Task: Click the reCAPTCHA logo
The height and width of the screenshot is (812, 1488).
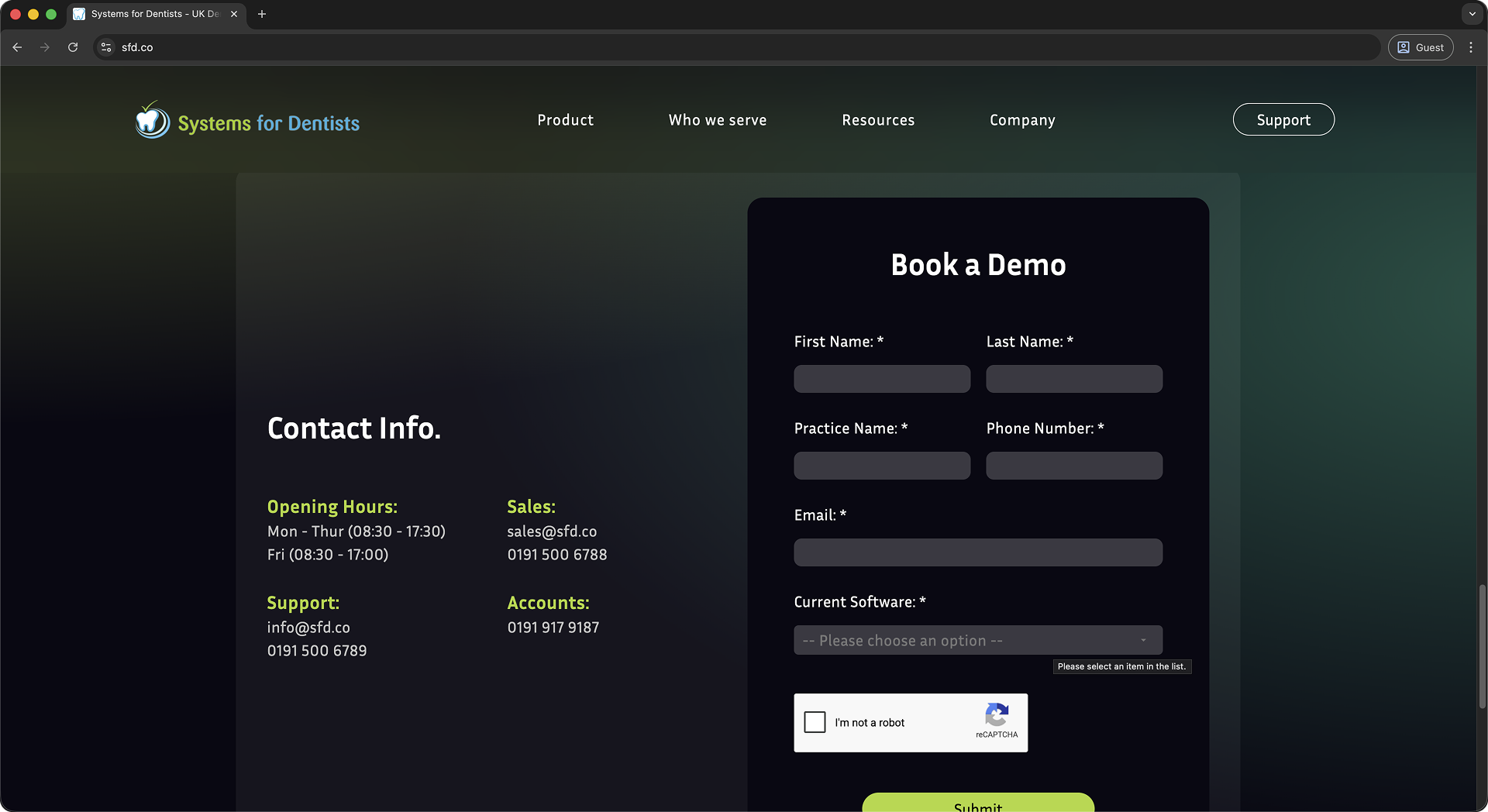Action: click(997, 714)
